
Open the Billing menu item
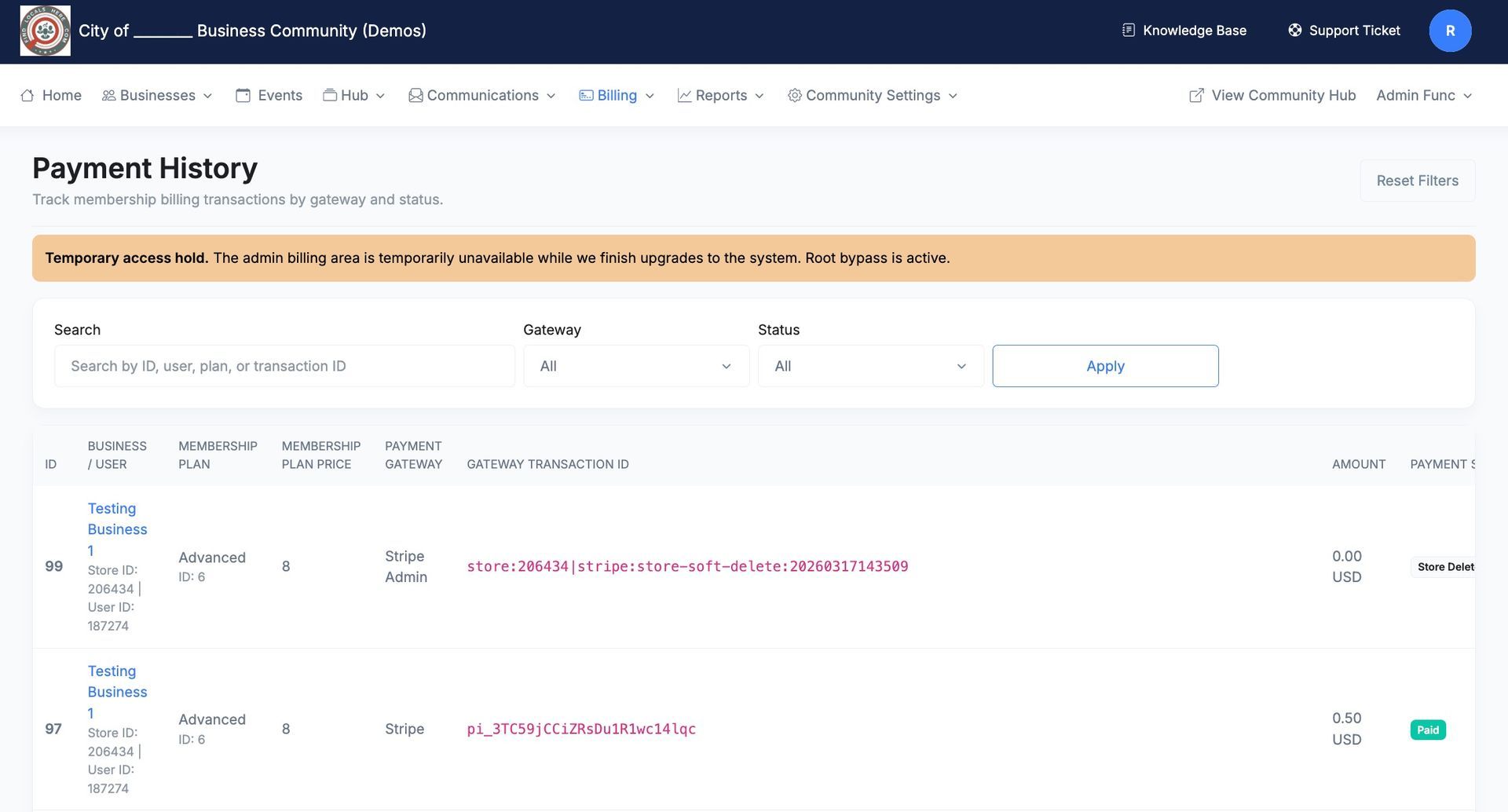tap(617, 95)
